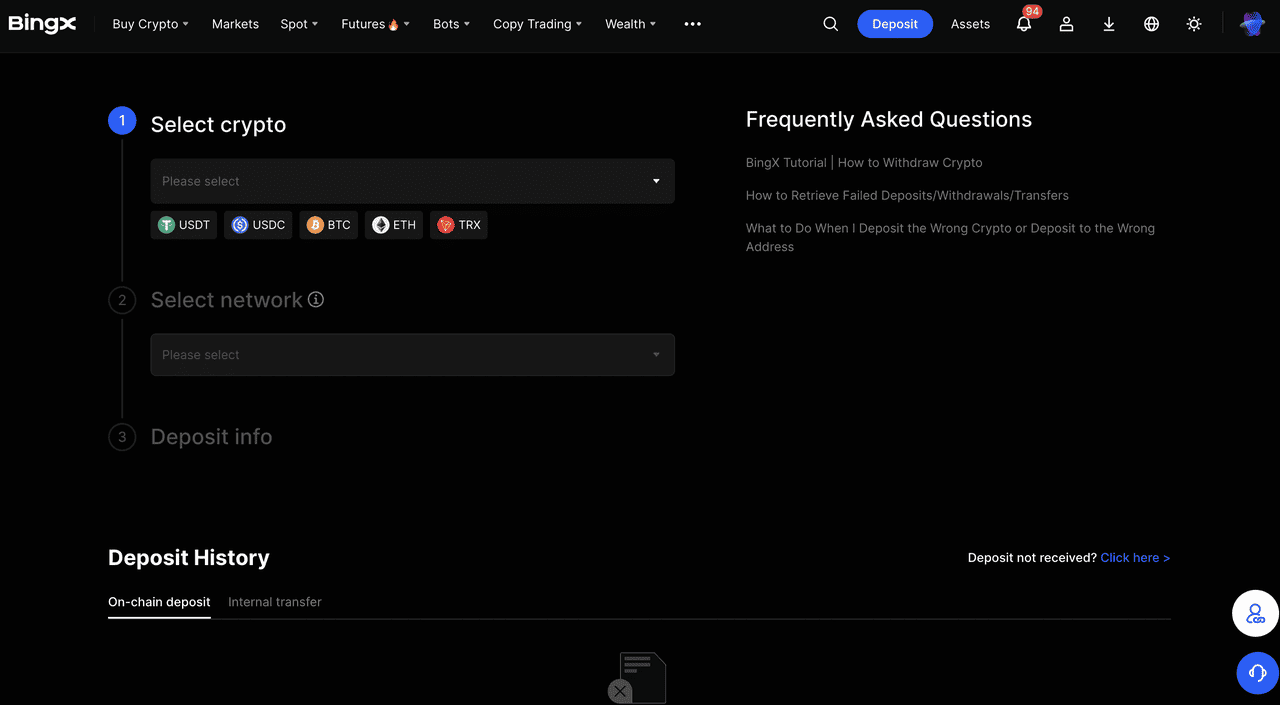Switch to Internal transfer tab
1280x705 pixels.
point(275,602)
